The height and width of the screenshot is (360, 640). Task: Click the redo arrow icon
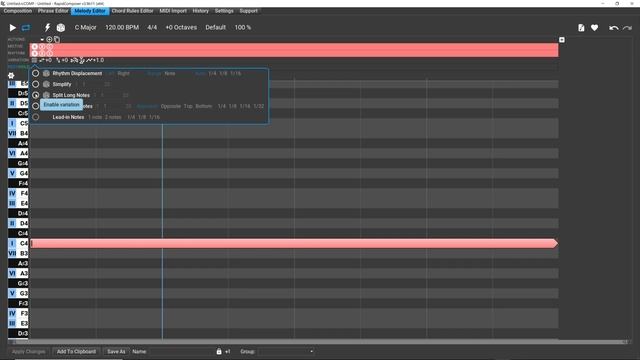click(627, 28)
